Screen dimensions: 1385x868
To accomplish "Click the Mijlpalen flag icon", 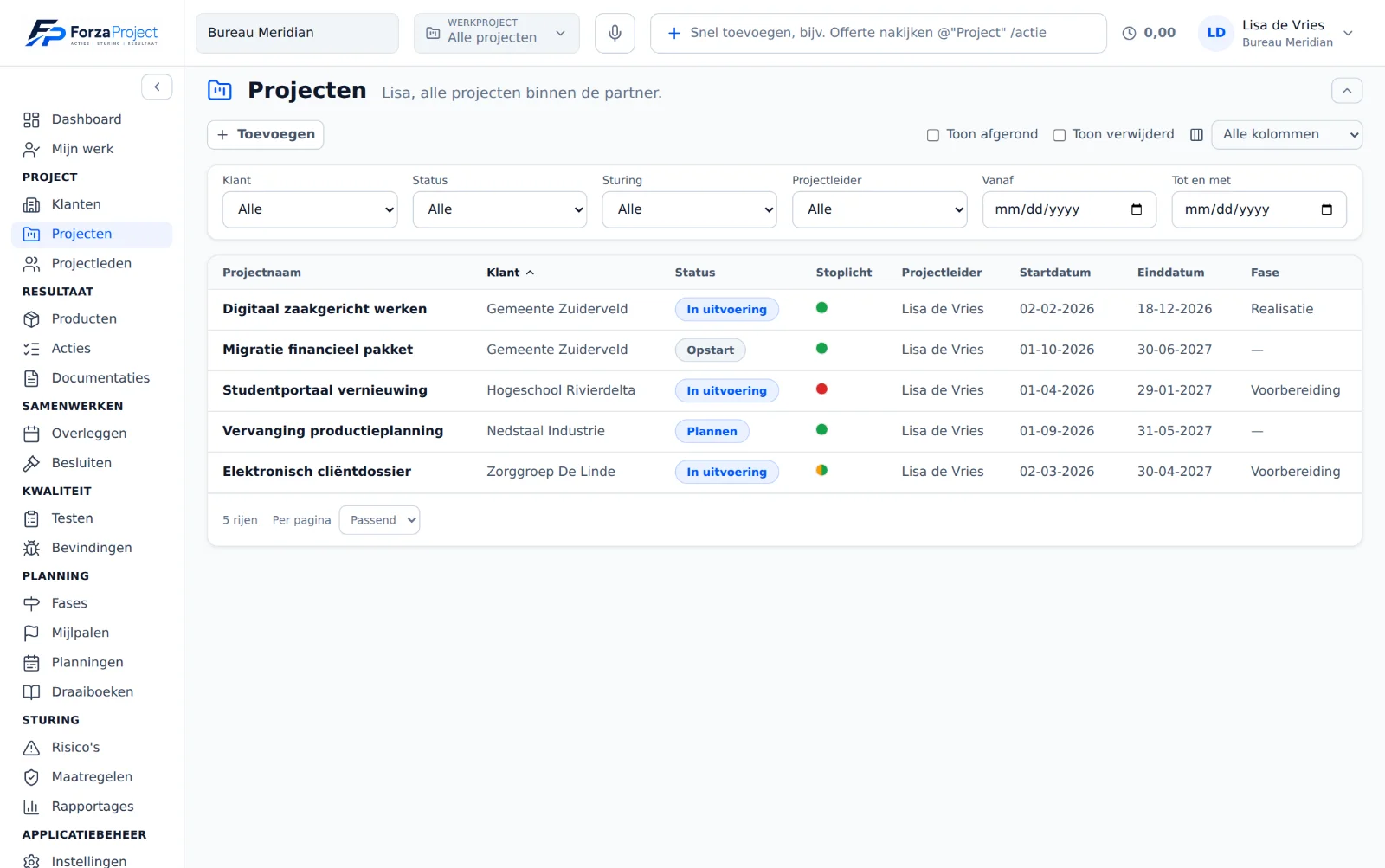I will click(31, 633).
